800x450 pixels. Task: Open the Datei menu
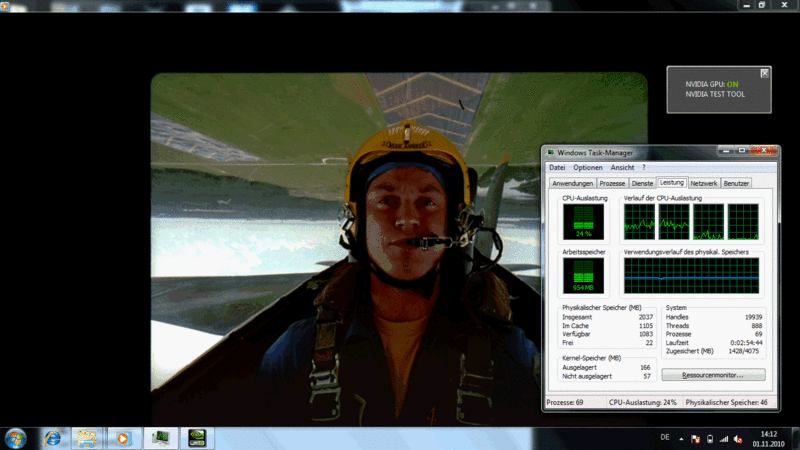pyautogui.click(x=557, y=167)
